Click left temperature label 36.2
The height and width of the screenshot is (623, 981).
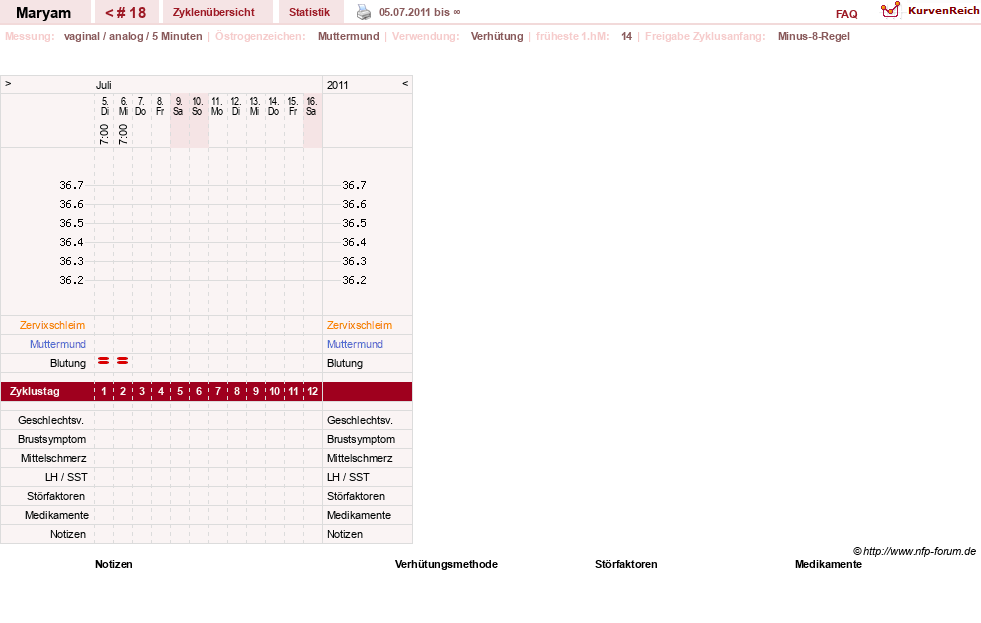[71, 280]
